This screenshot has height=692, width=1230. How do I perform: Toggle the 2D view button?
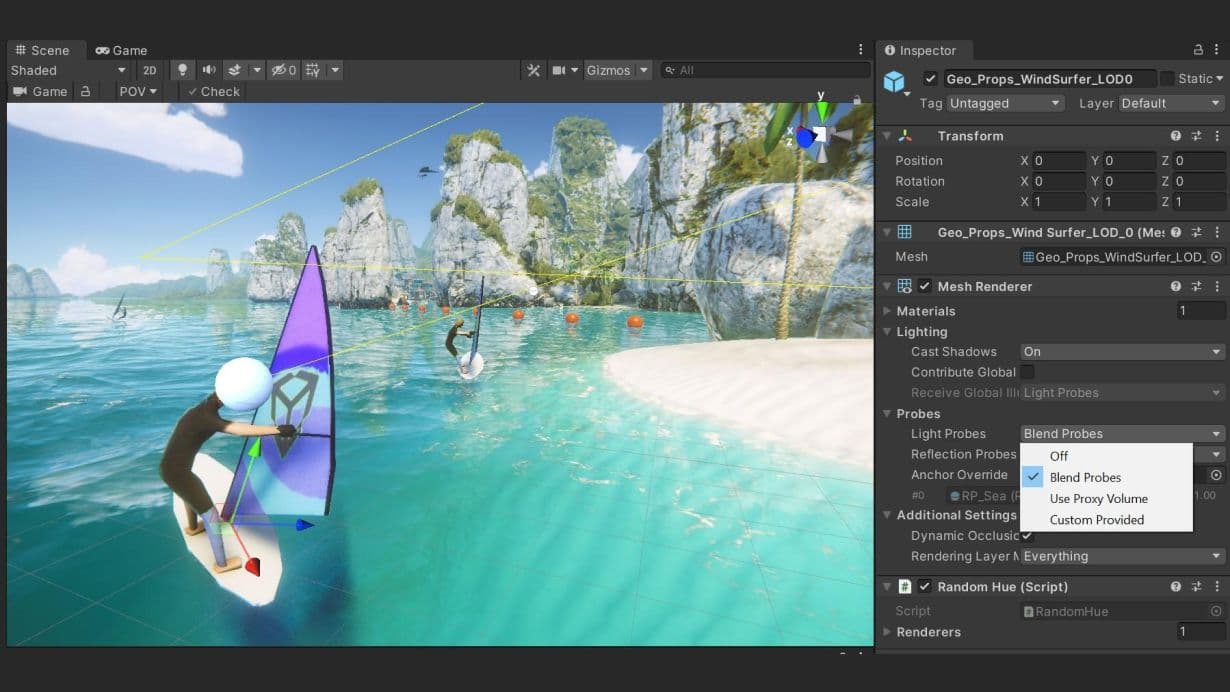tap(151, 70)
